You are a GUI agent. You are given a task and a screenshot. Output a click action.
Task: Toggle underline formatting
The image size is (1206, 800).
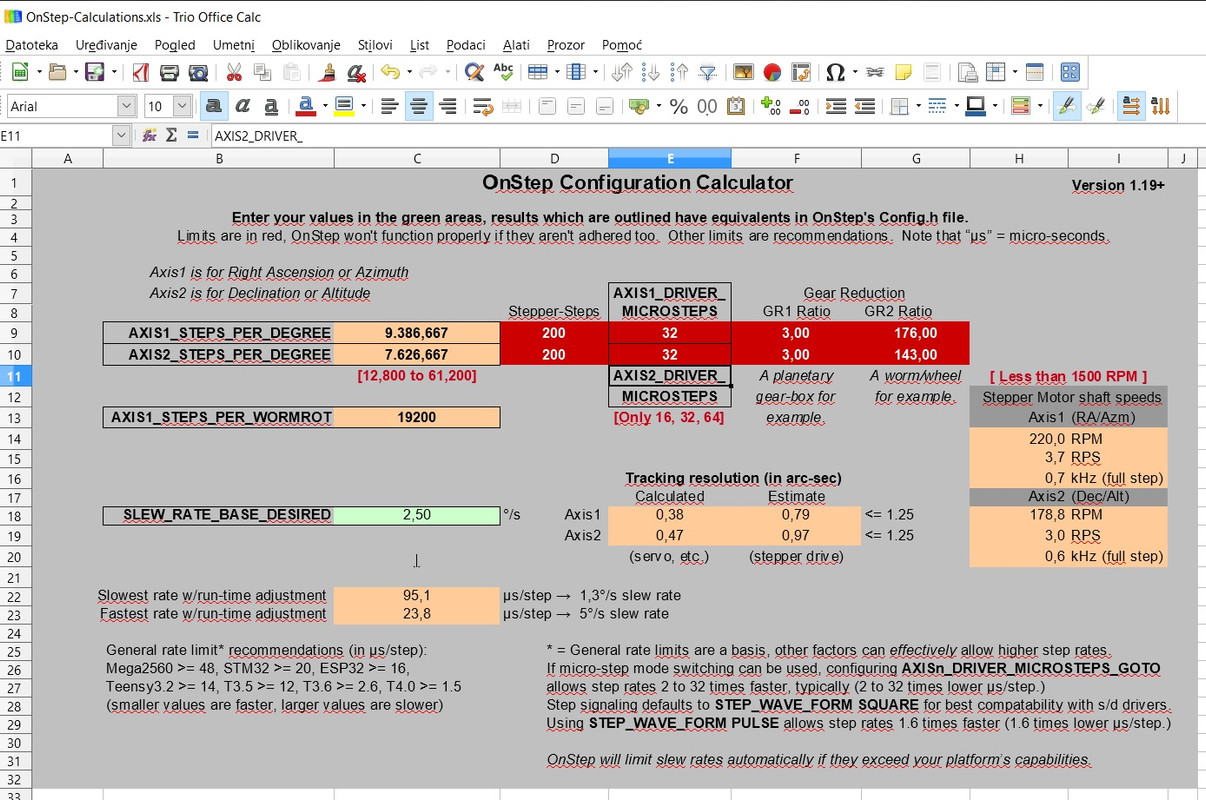point(271,106)
